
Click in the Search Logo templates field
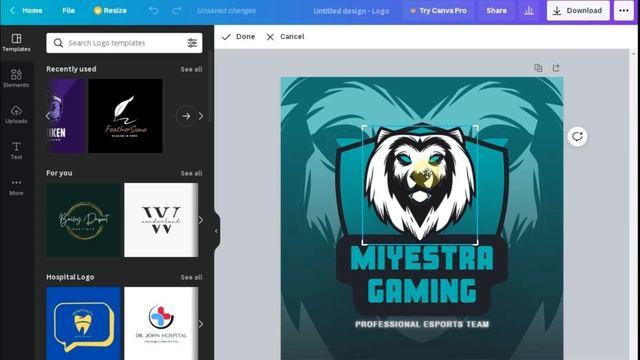124,43
